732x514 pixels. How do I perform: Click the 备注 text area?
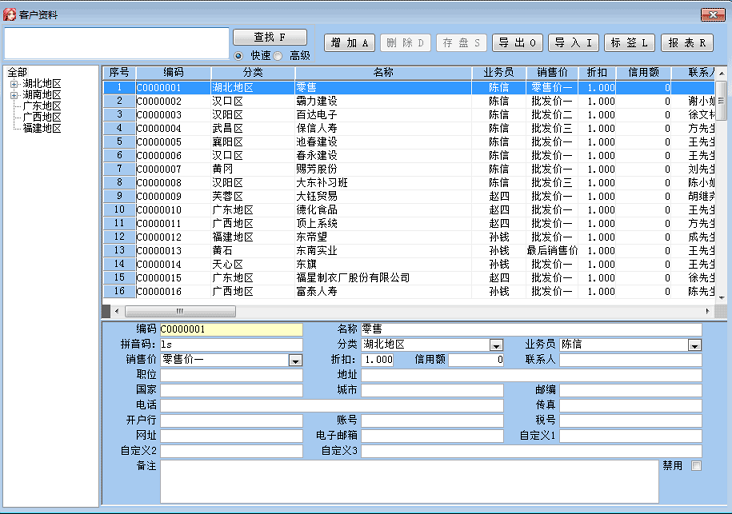click(409, 482)
